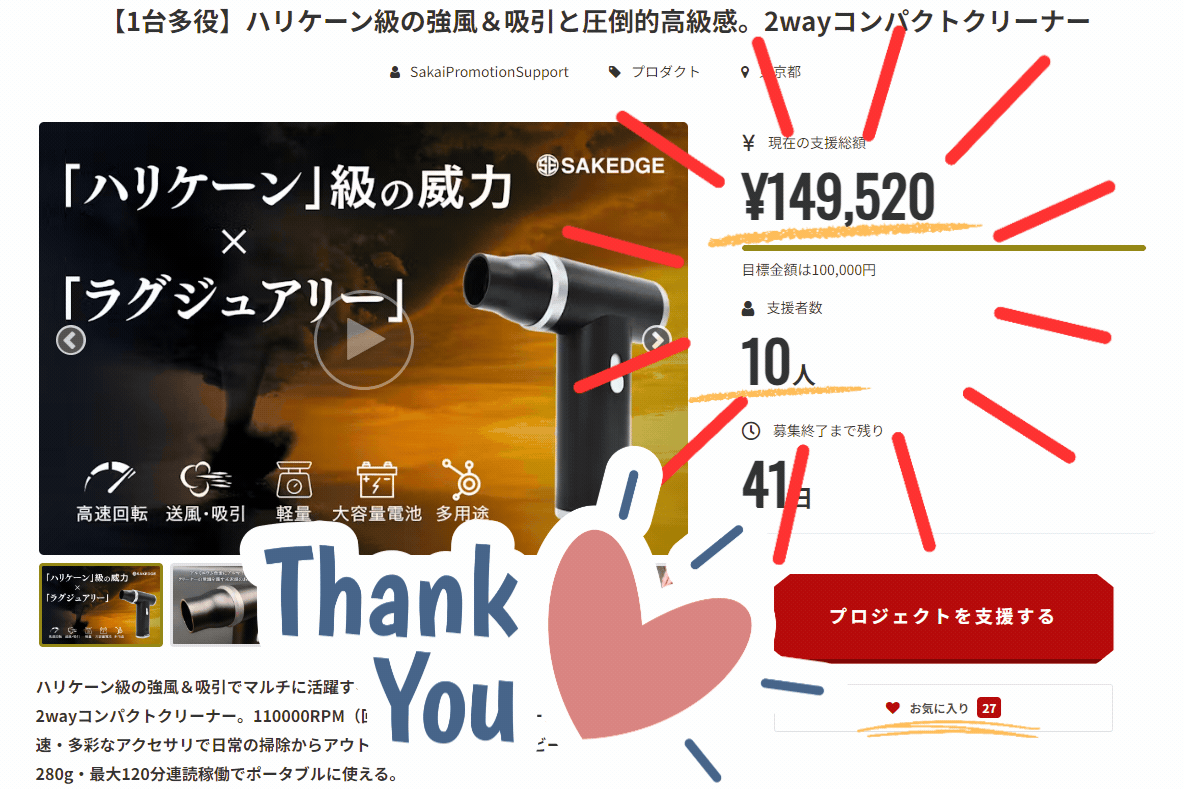Click the 軽量 scale icon
The height and width of the screenshot is (789, 1184).
pyautogui.click(x=294, y=479)
